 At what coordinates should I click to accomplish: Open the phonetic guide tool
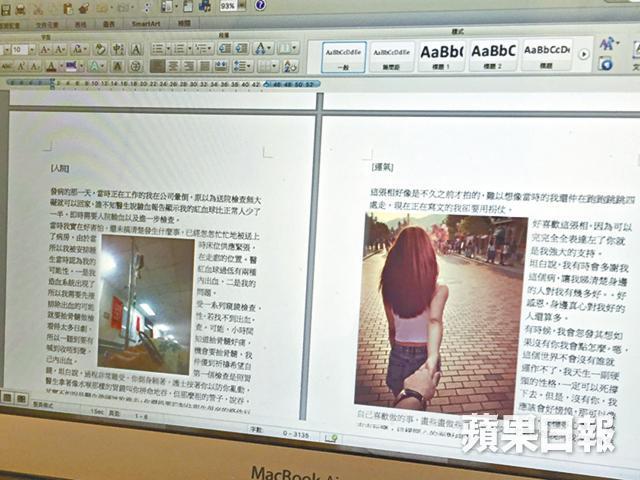tap(118, 49)
